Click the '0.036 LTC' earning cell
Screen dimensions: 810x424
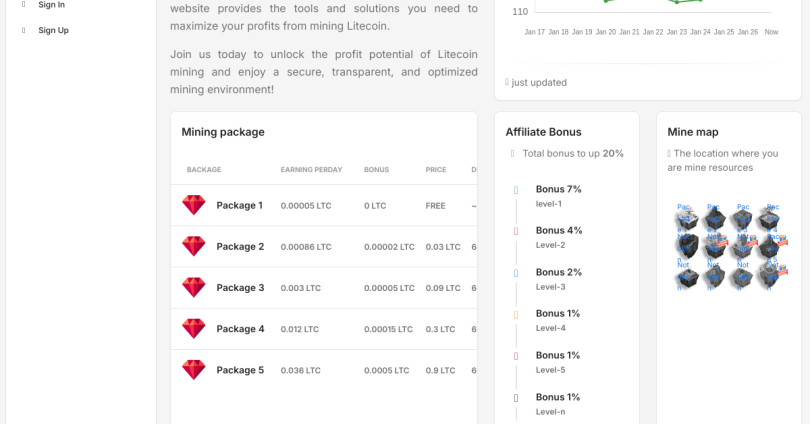[x=301, y=370]
